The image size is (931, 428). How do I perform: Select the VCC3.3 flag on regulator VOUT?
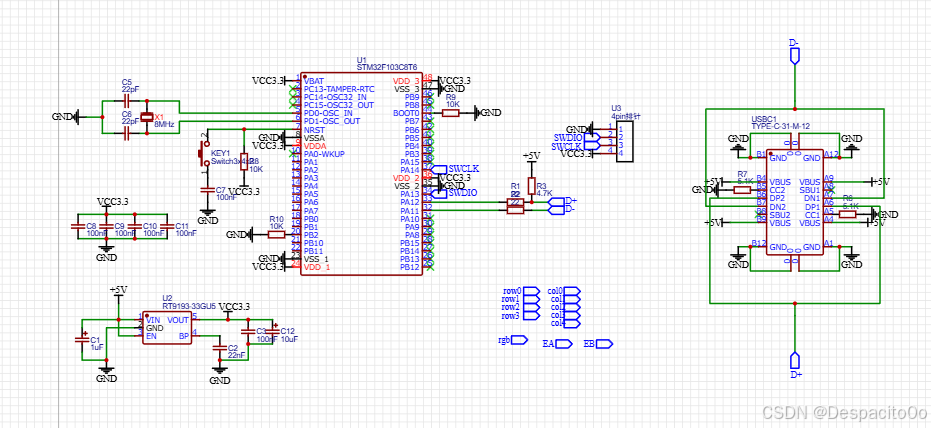235,306
